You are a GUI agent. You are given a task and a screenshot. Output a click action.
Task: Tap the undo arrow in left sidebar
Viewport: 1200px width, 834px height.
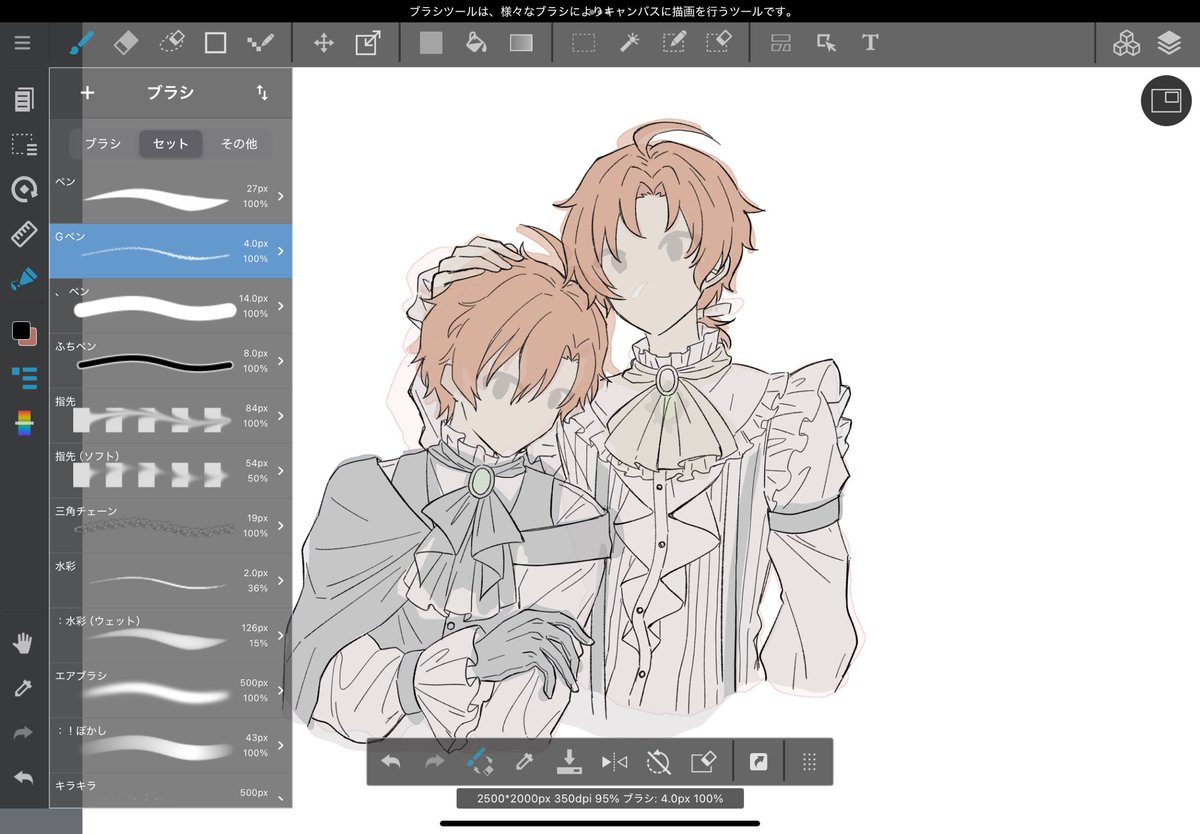click(x=22, y=777)
